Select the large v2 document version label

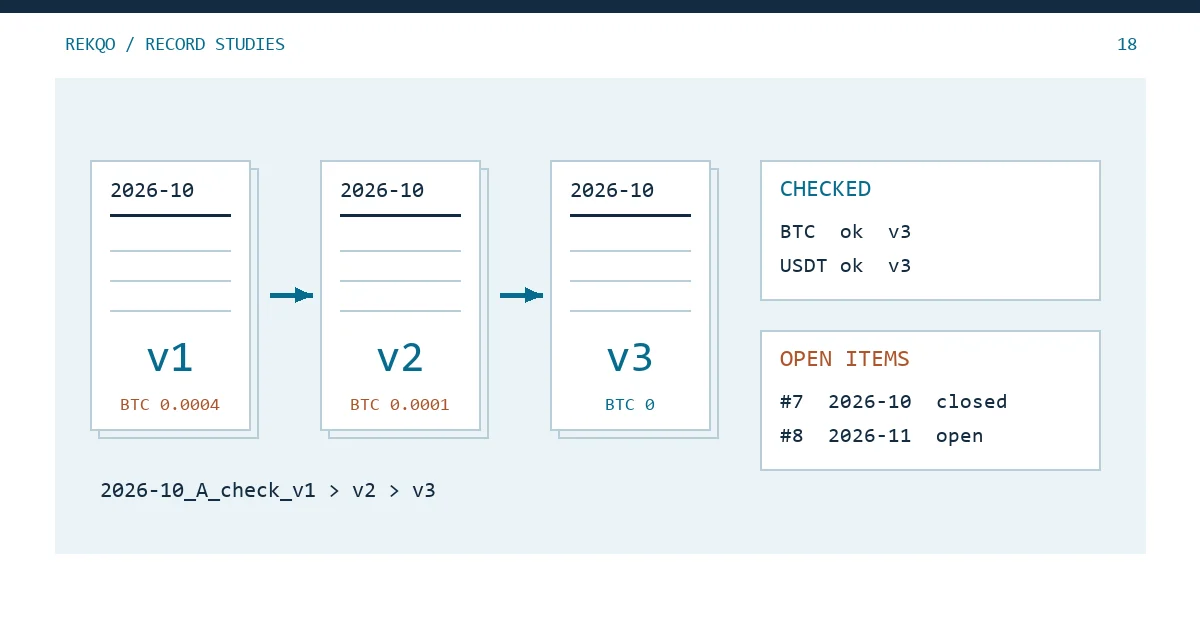(x=400, y=358)
